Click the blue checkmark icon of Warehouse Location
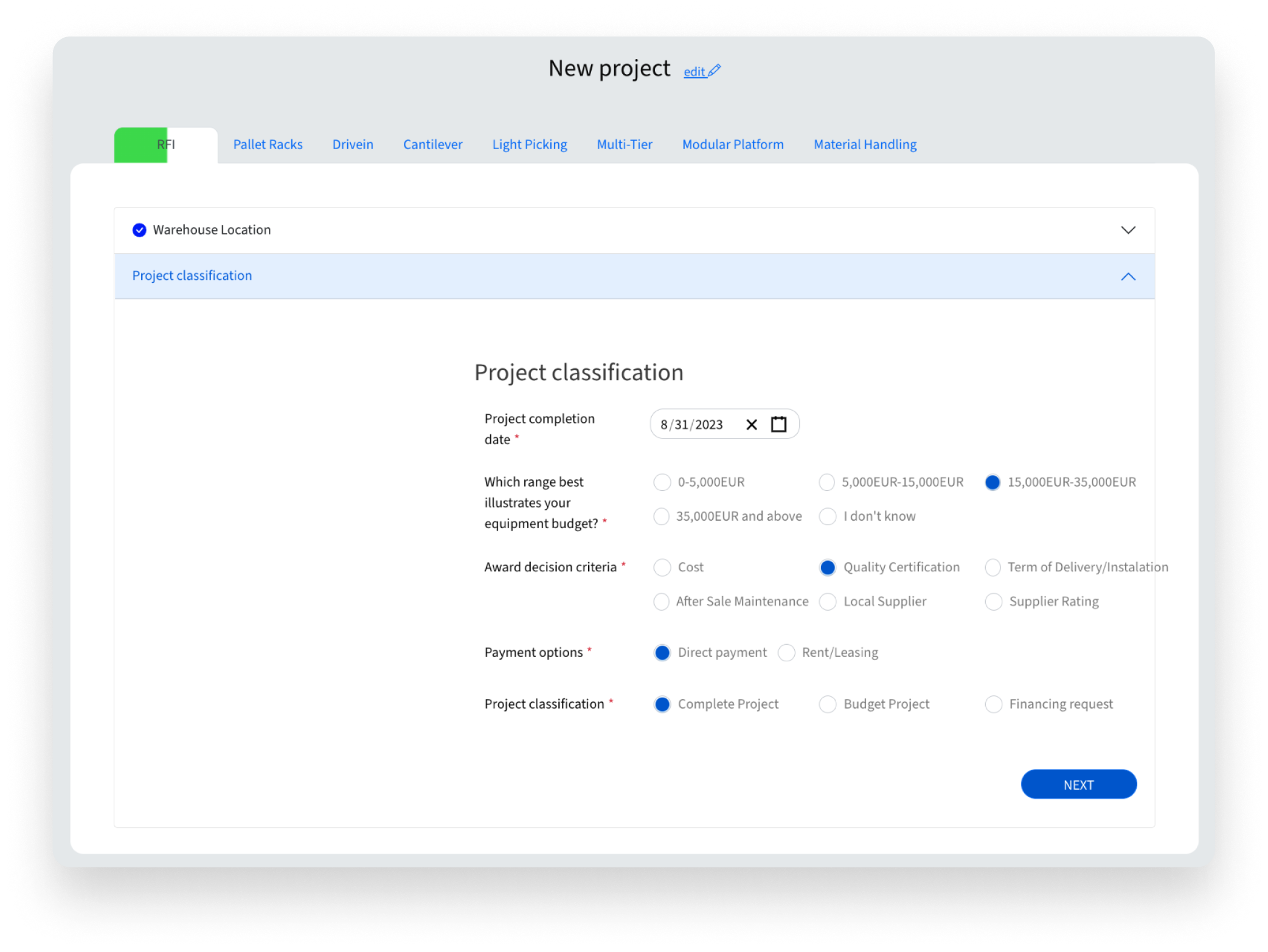The image size is (1268, 952). pos(139,230)
